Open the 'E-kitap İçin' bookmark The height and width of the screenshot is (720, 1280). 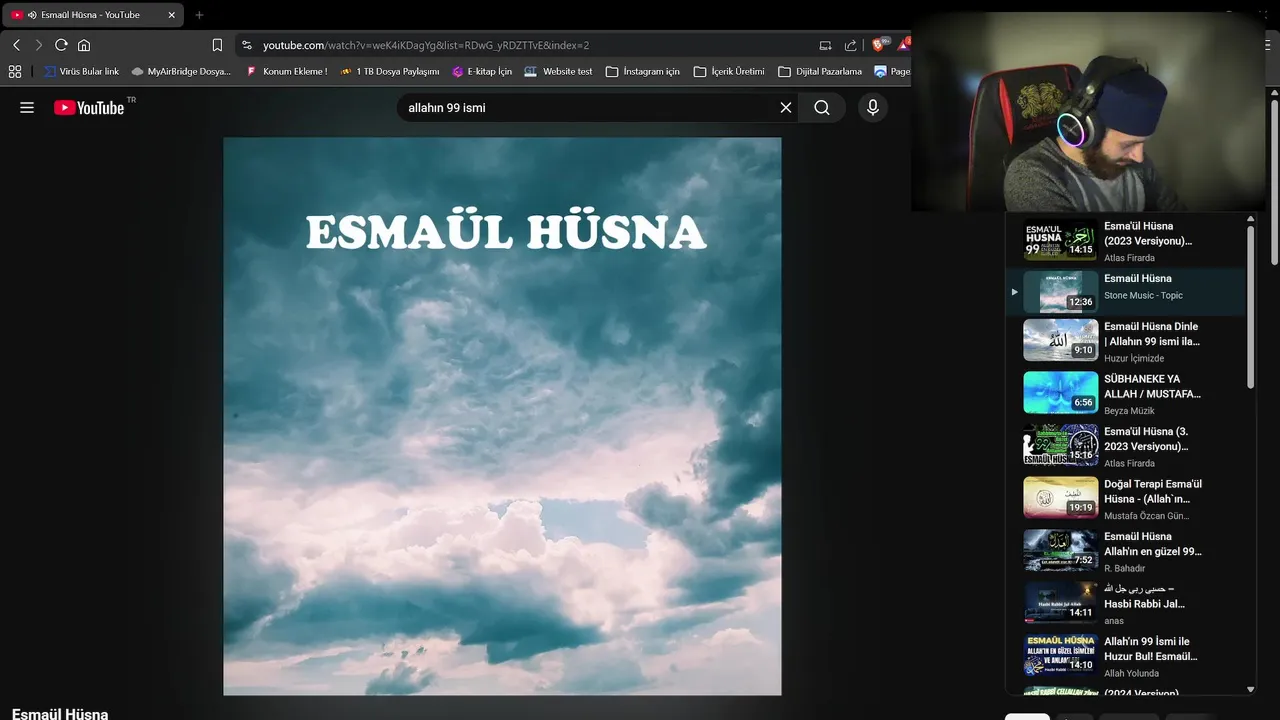482,71
